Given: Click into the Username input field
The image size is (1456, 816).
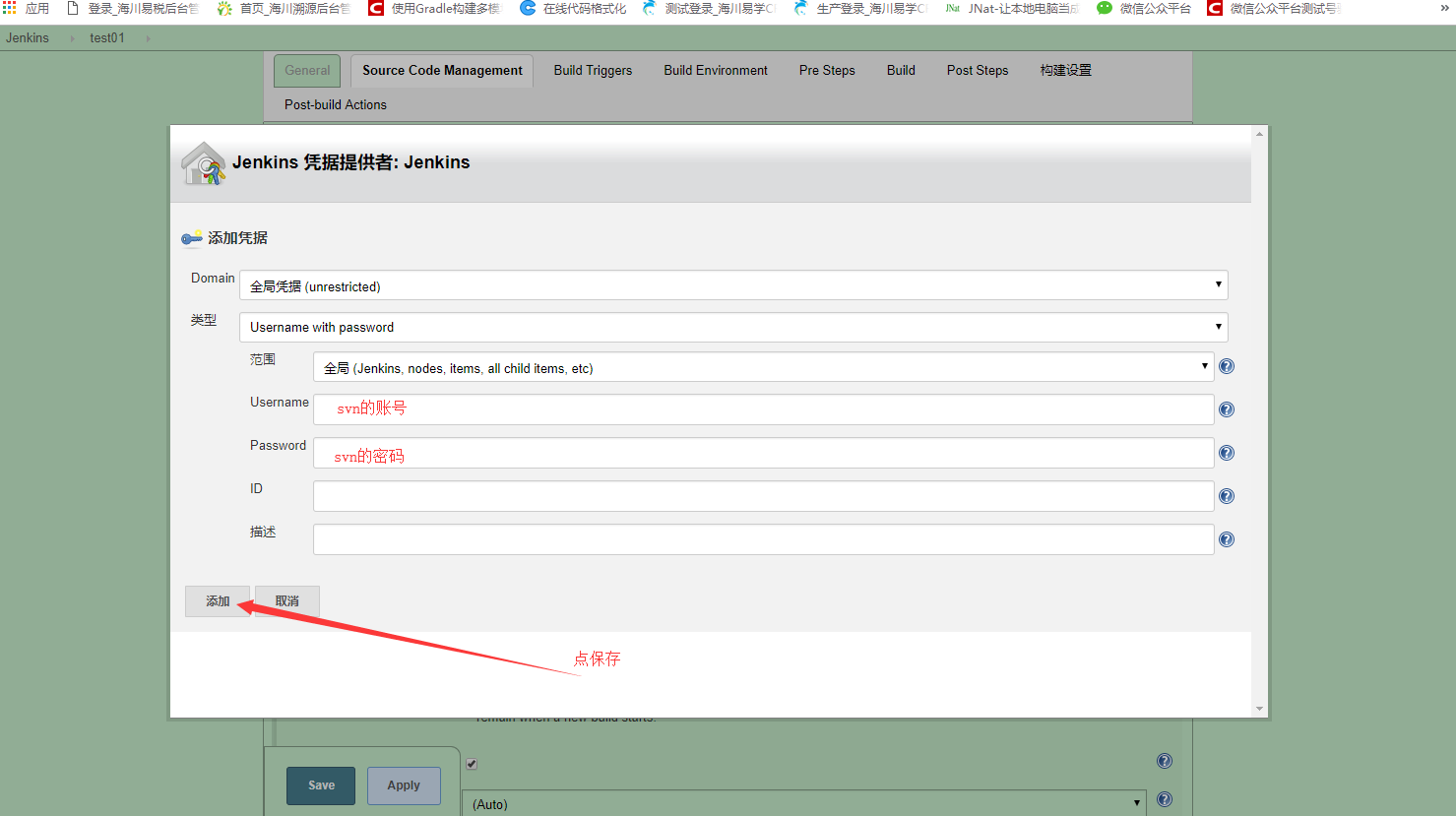Looking at the screenshot, I should pyautogui.click(x=763, y=409).
